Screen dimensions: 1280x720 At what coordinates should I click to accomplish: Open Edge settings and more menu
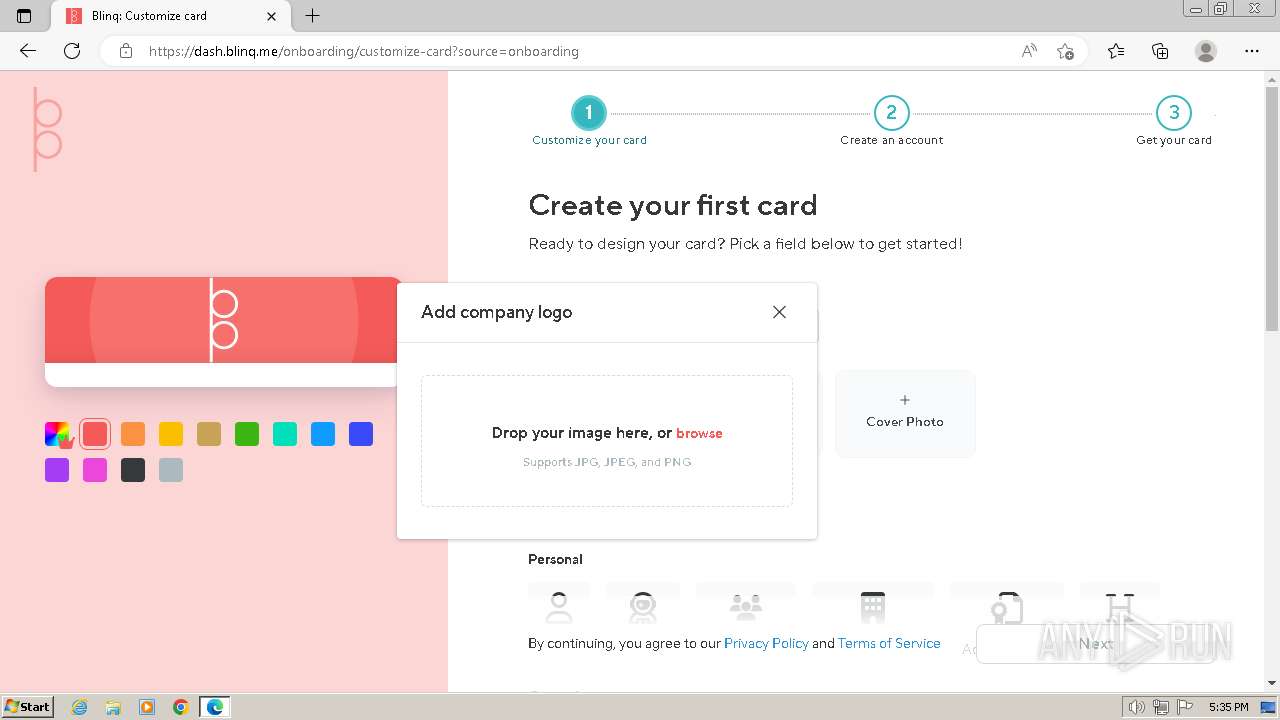(1252, 51)
